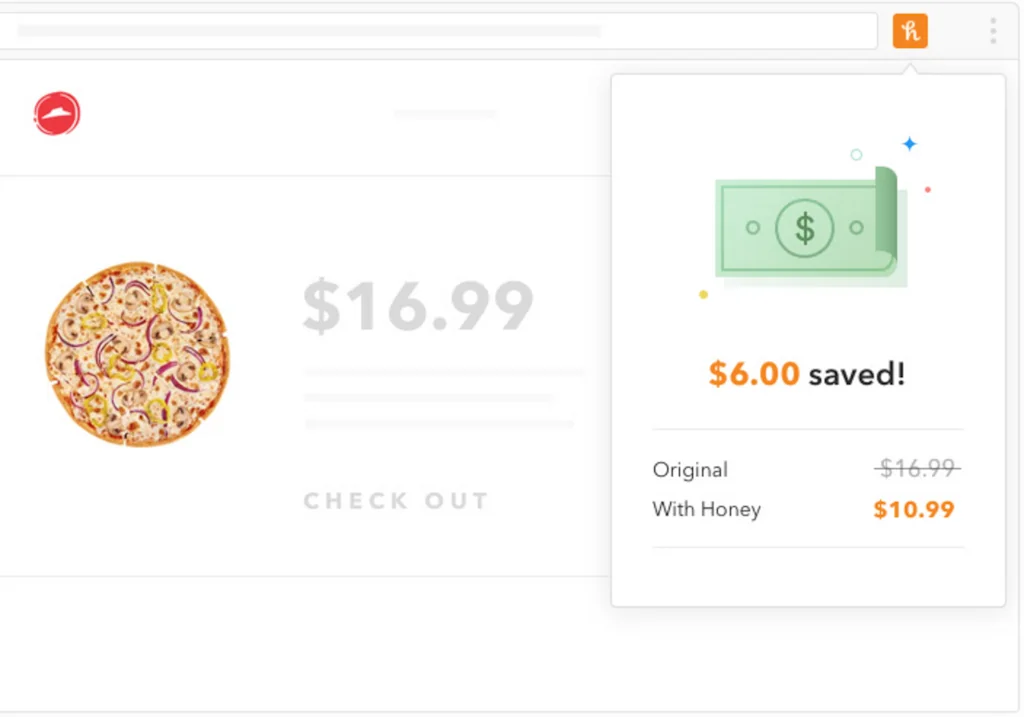
Task: Click the $6.00 saved amount
Action: point(754,374)
